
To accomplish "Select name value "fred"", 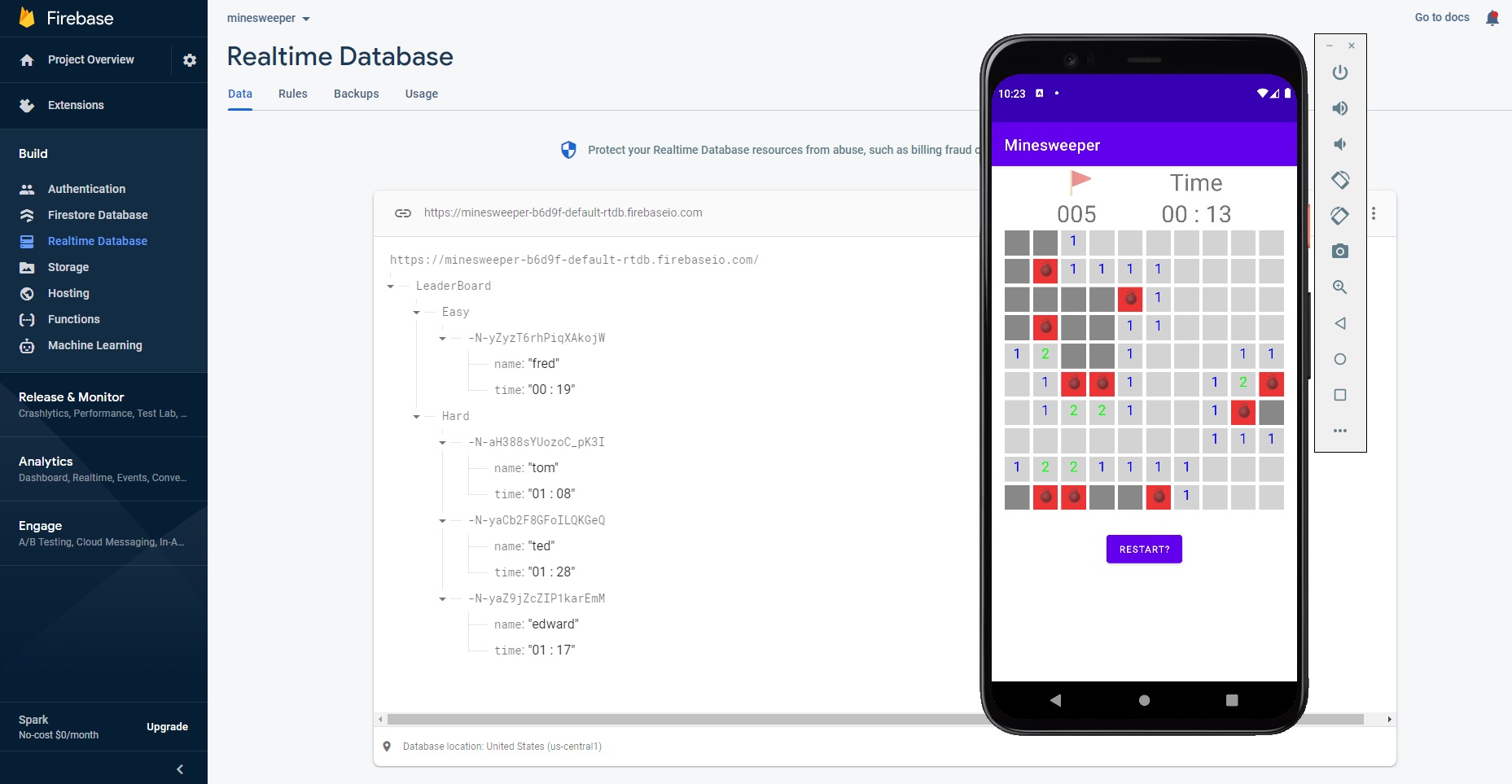I will [544, 364].
